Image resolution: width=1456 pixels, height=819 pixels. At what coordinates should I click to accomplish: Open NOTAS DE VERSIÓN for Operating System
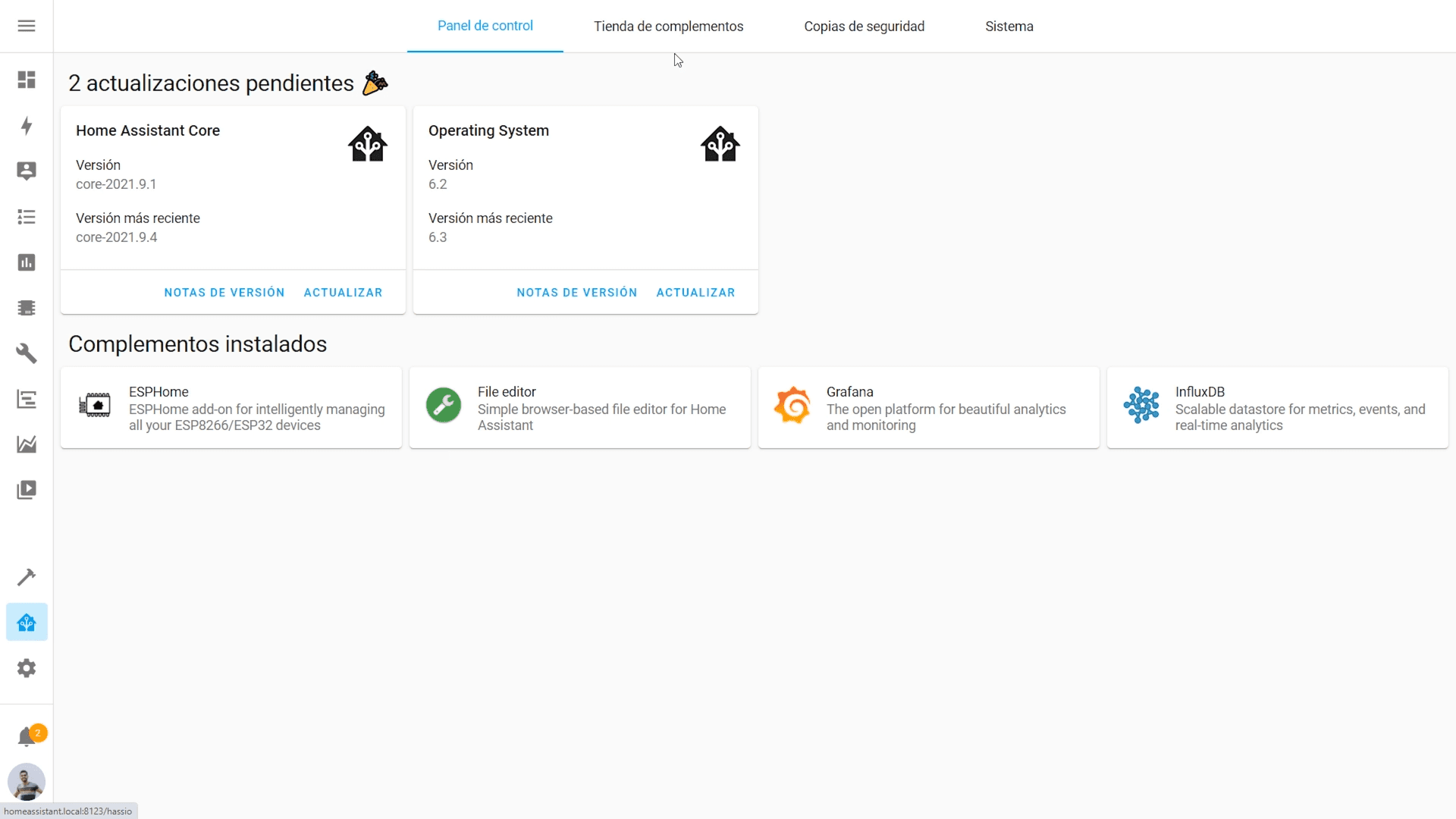point(577,292)
